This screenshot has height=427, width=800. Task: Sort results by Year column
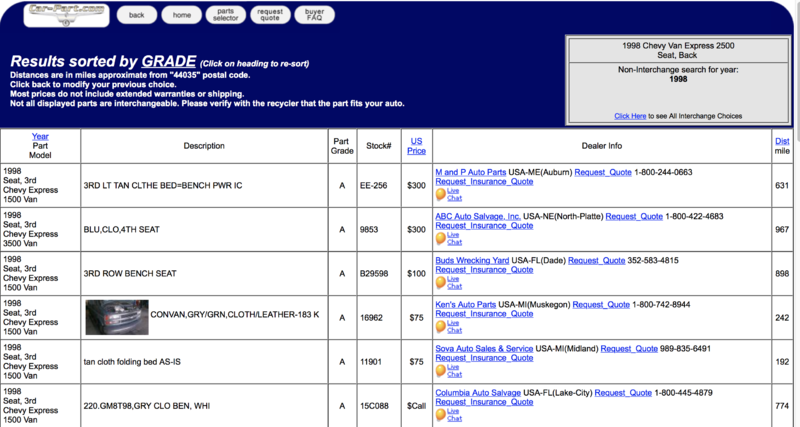point(40,136)
